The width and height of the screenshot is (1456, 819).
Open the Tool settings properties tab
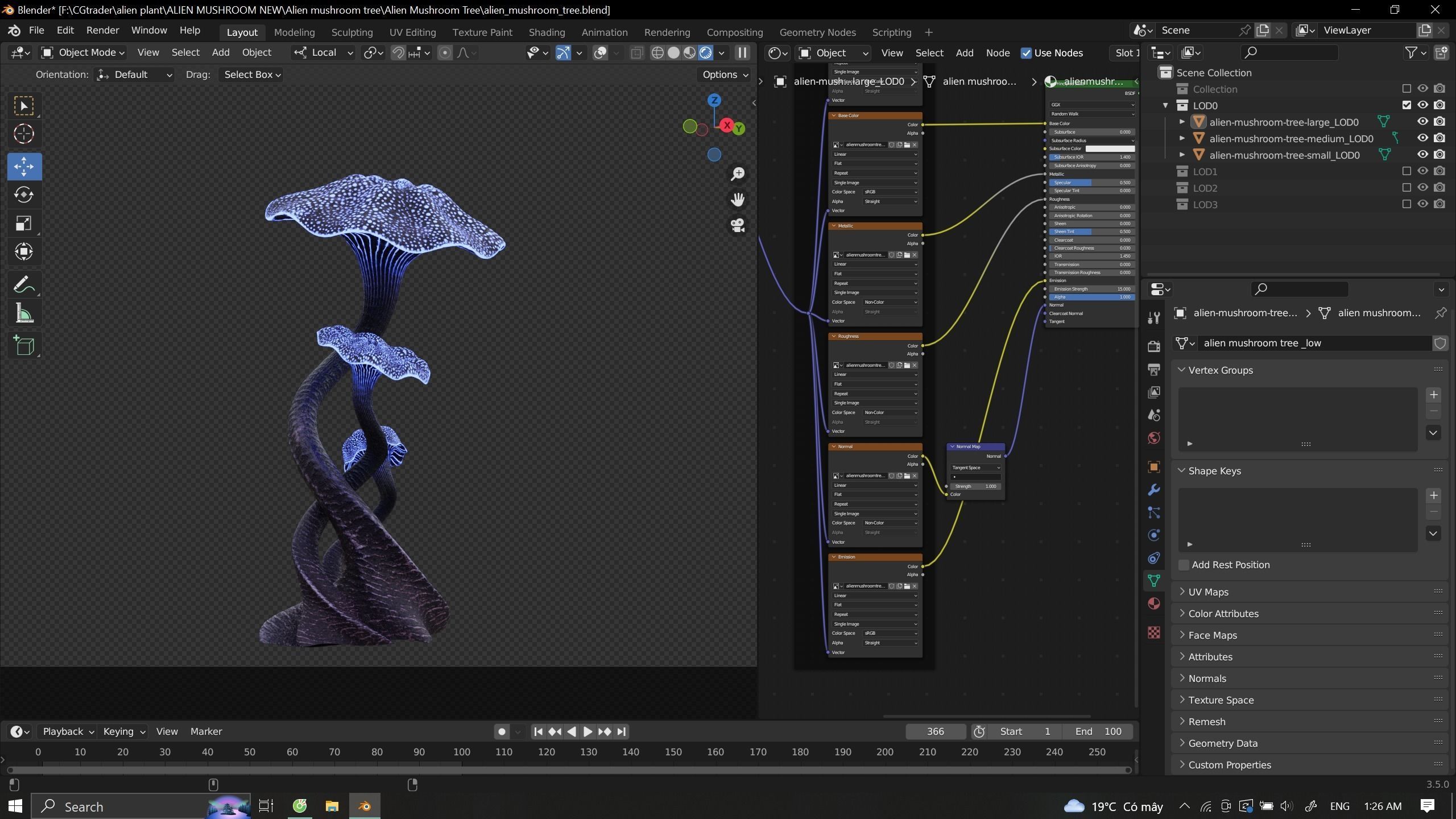click(1154, 318)
